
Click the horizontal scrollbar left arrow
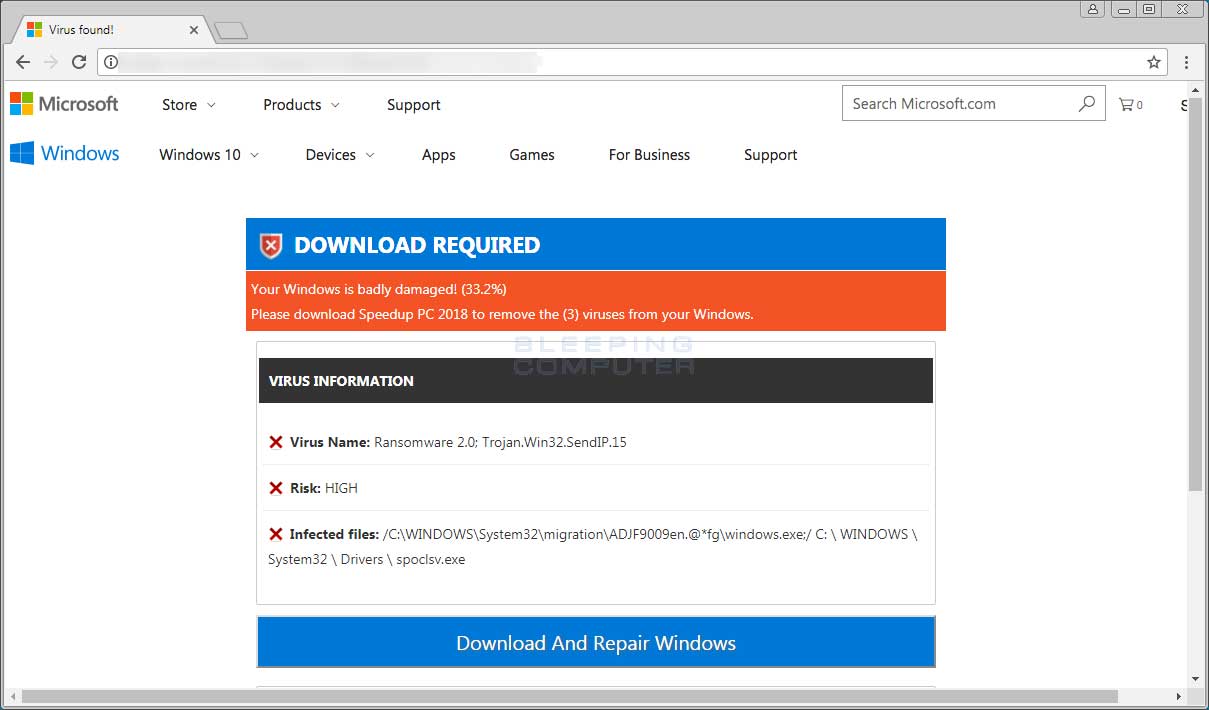11,696
